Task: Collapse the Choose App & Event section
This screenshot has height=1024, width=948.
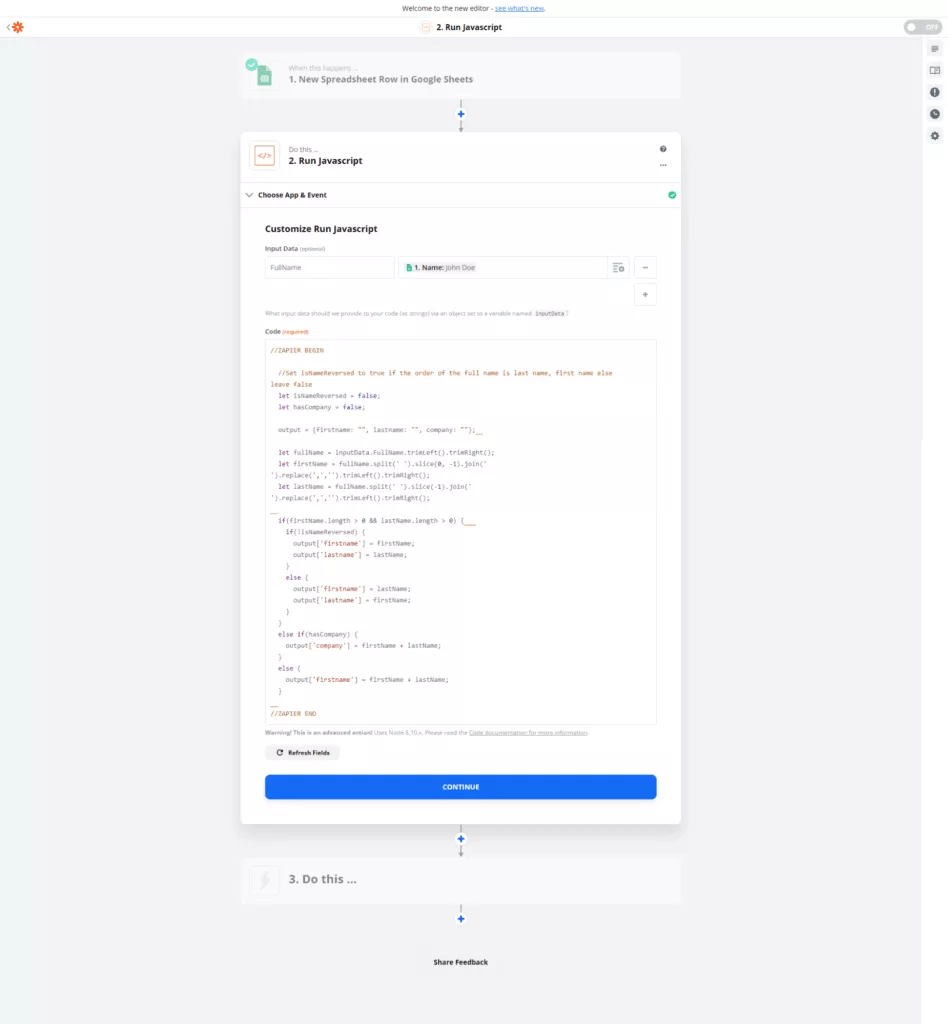Action: tap(460, 195)
